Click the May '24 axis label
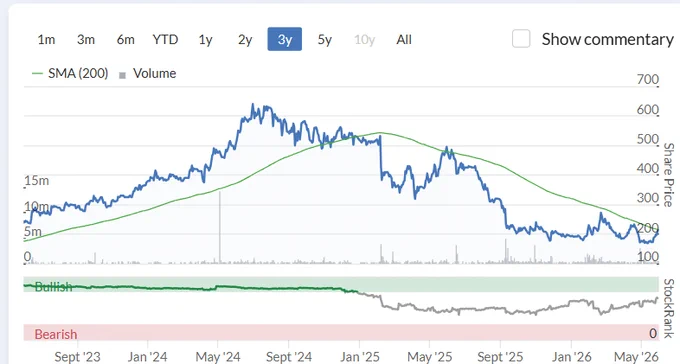 pos(218,357)
